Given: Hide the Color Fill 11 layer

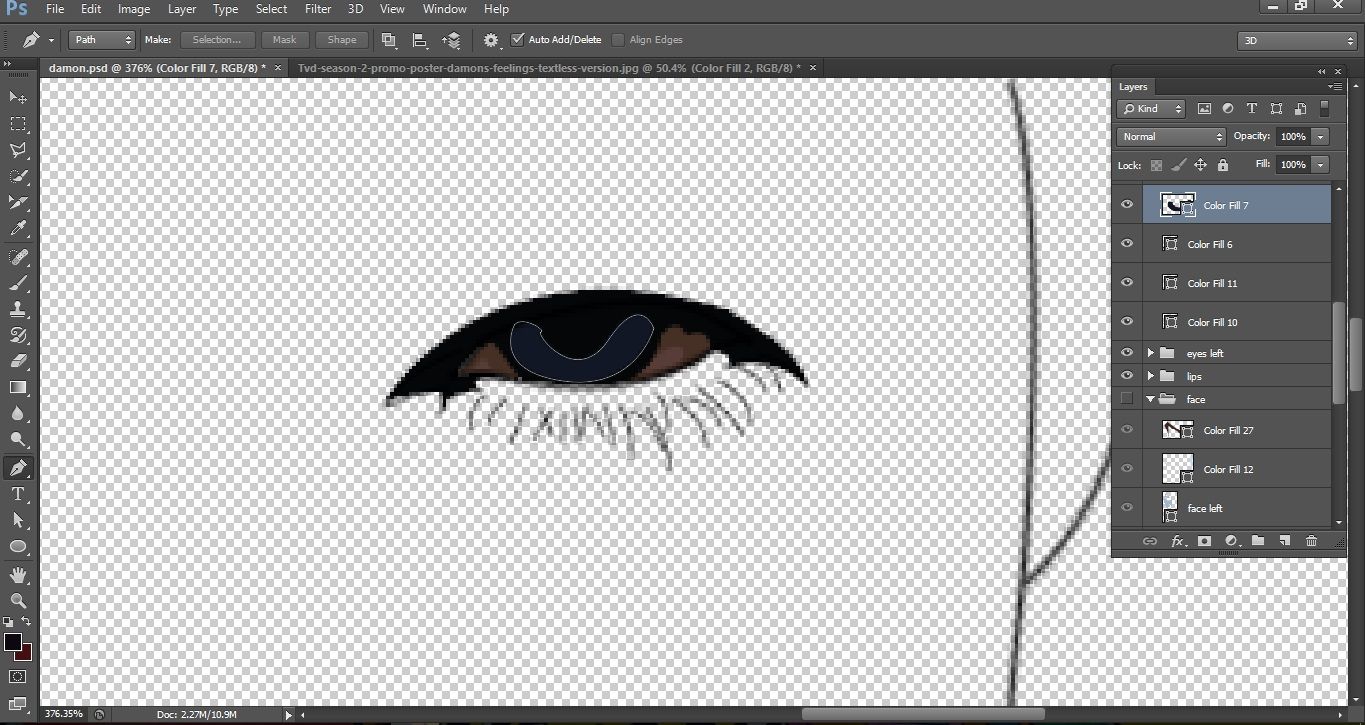Looking at the screenshot, I should tap(1127, 283).
